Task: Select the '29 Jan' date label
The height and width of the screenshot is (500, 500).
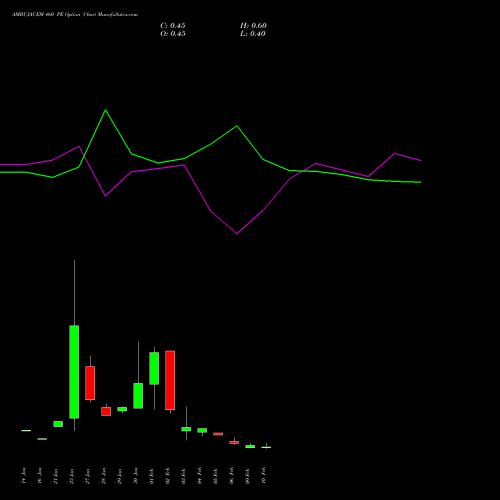Action: coord(120,475)
